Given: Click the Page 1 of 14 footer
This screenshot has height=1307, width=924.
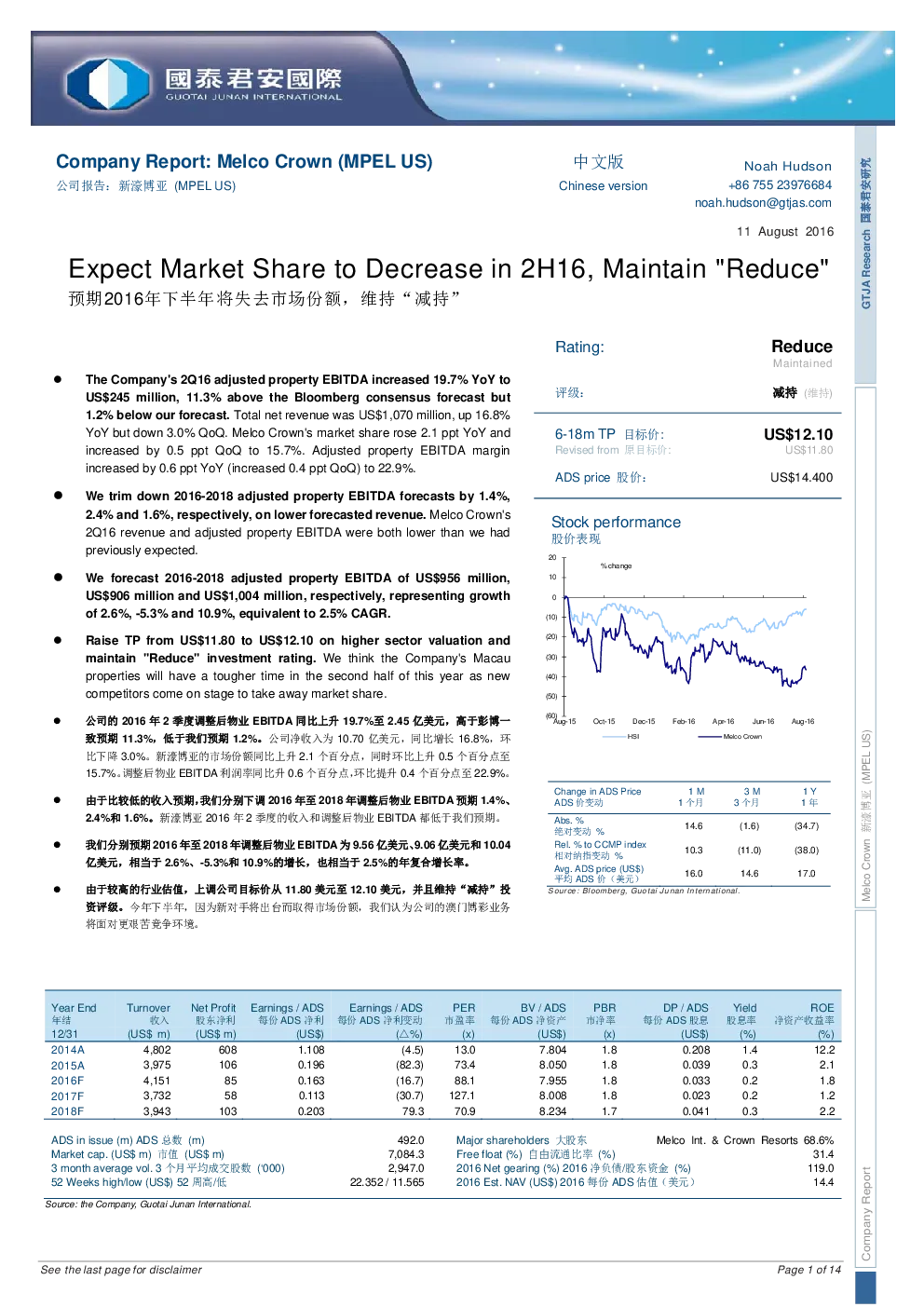Looking at the screenshot, I should (808, 1270).
